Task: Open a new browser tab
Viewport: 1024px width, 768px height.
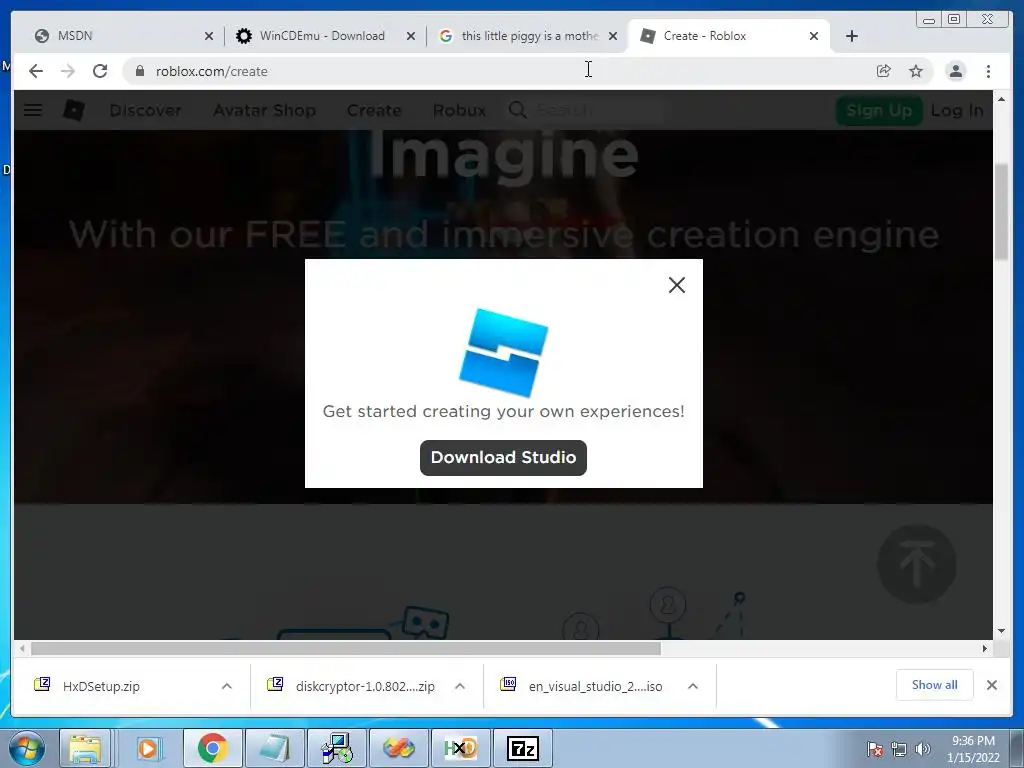Action: 852,37
